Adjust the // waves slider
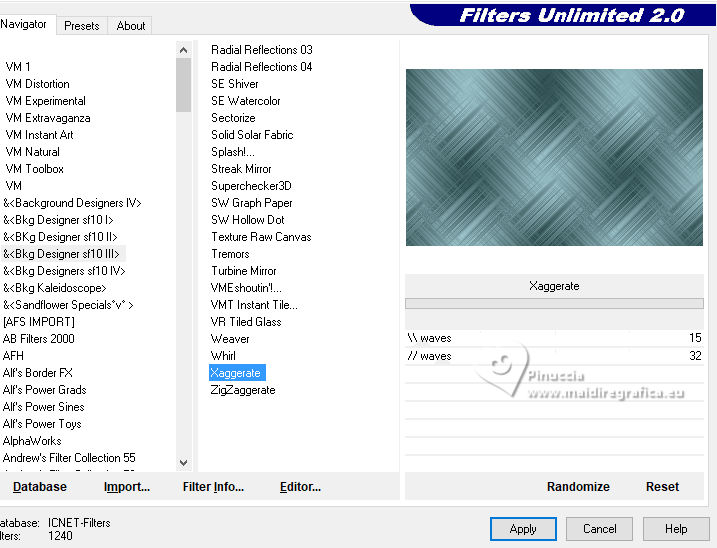 pos(554,356)
